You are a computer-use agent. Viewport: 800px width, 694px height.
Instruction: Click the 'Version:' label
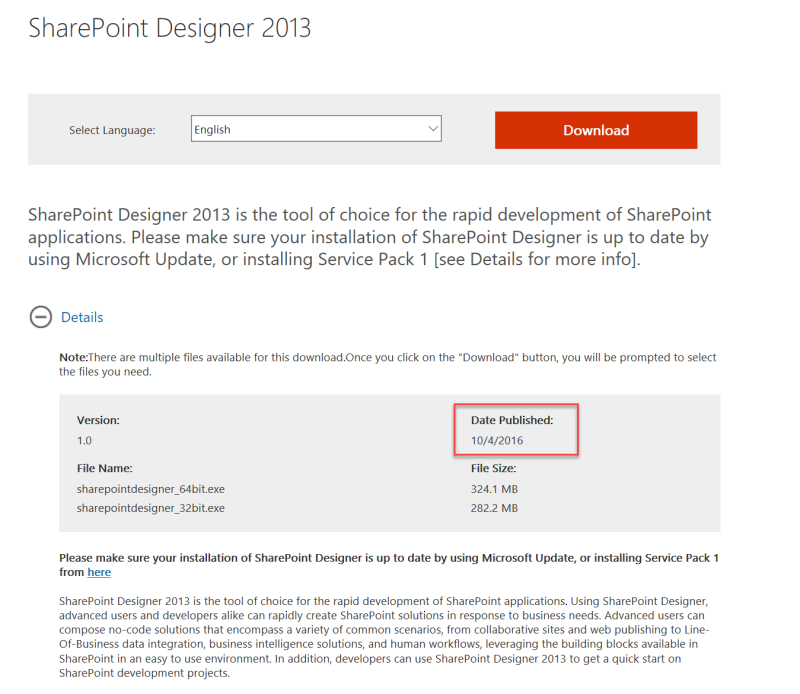tap(98, 420)
